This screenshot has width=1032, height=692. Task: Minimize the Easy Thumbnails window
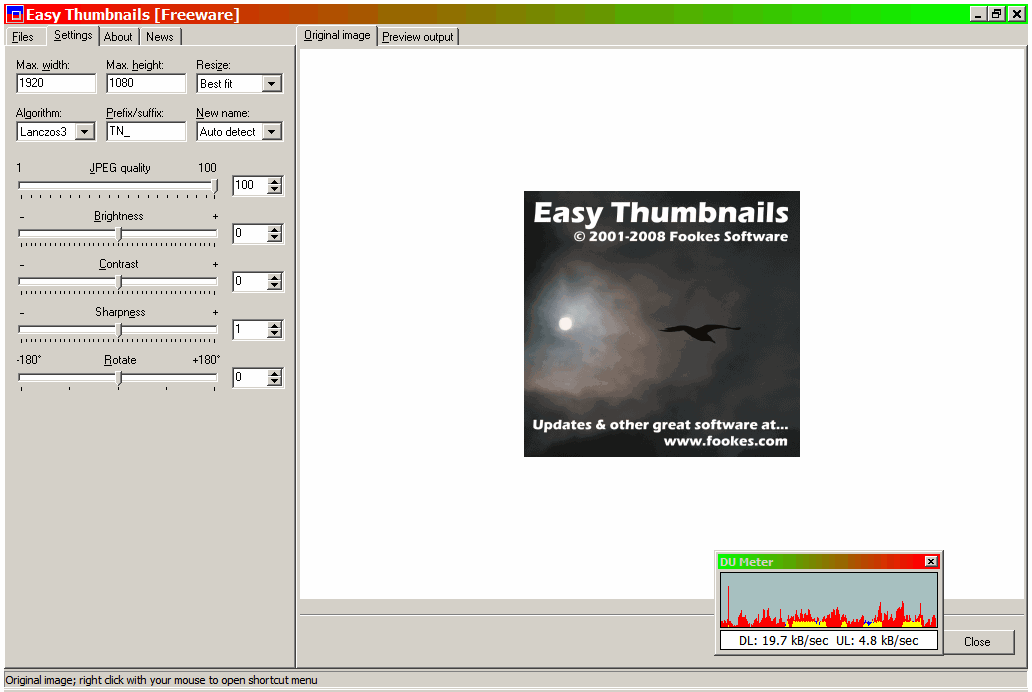(x=979, y=14)
